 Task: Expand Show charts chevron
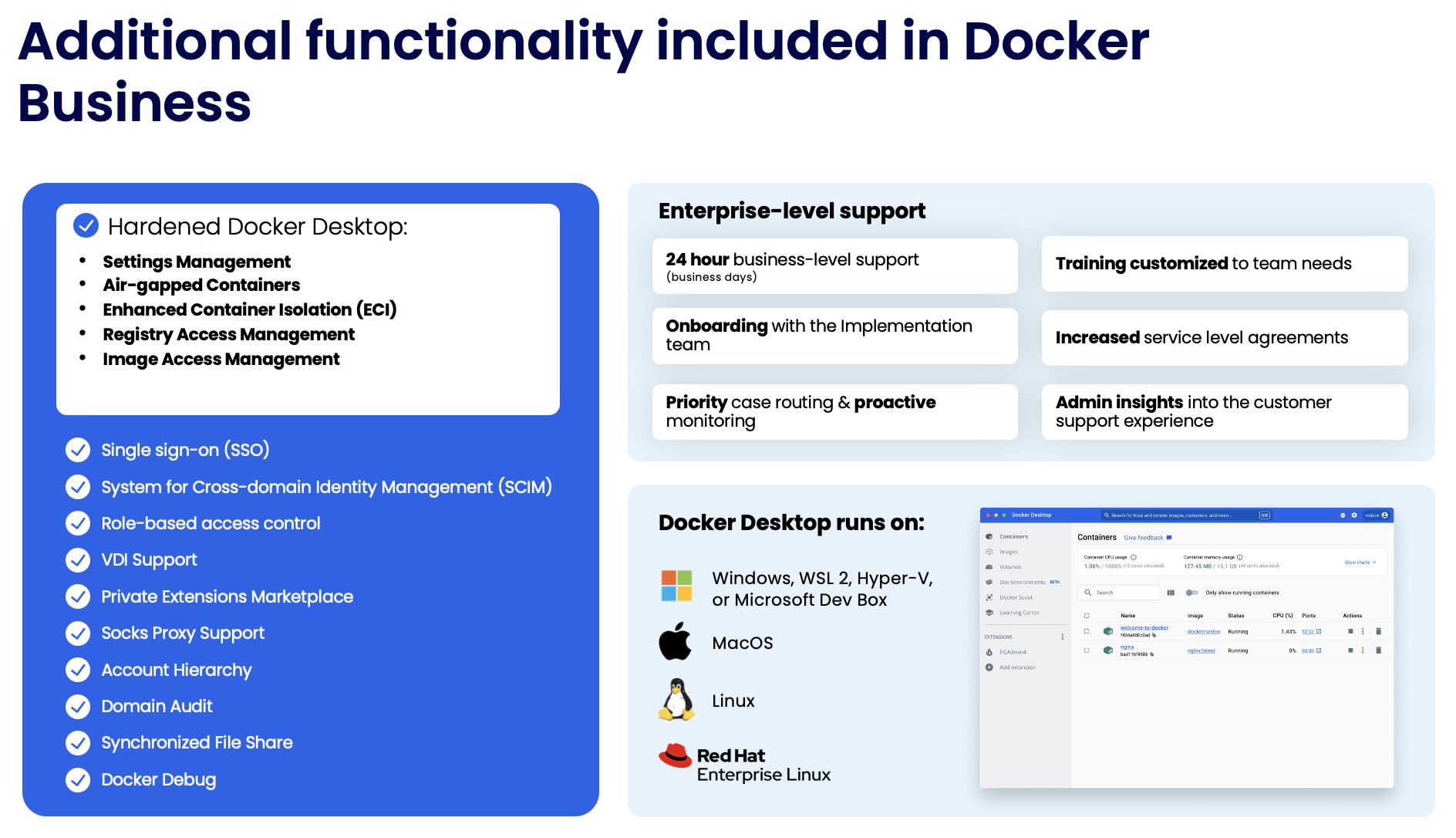[1374, 563]
